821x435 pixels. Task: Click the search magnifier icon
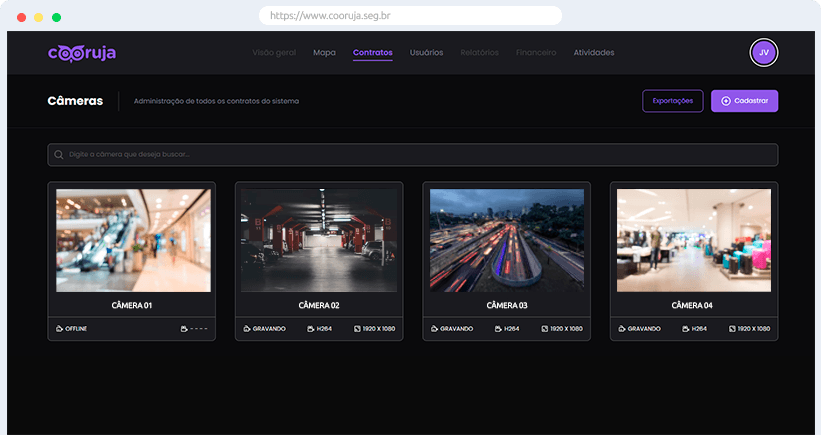(59, 155)
